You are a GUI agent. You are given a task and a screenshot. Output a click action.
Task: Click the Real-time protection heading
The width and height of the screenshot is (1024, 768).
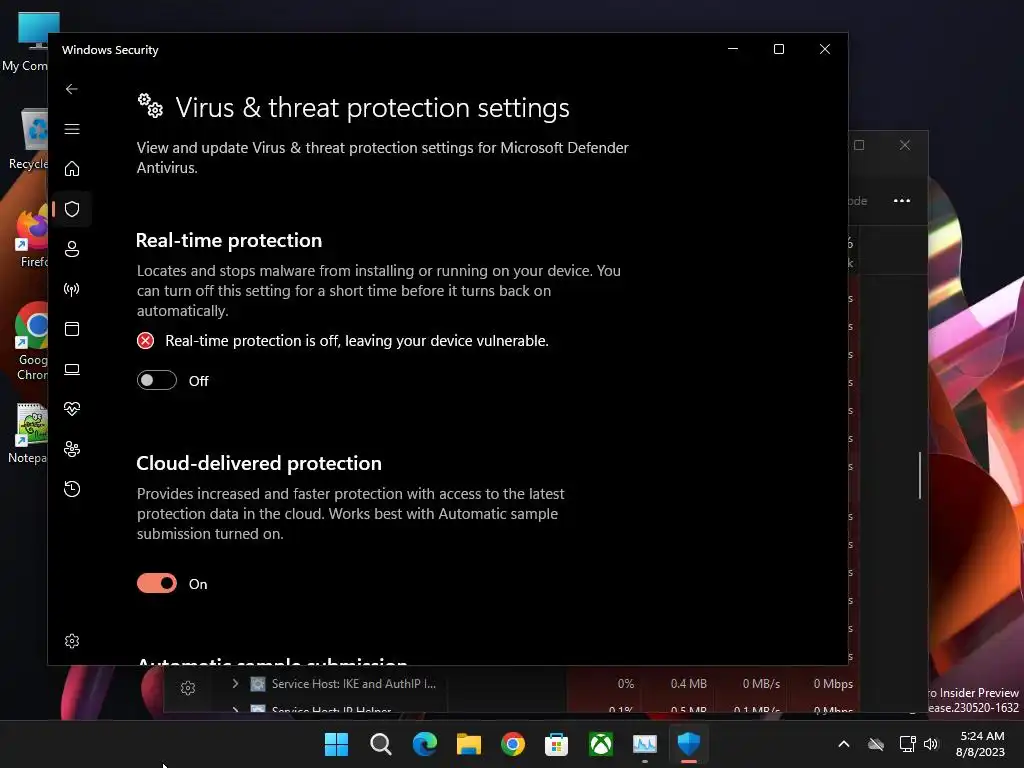pos(229,240)
